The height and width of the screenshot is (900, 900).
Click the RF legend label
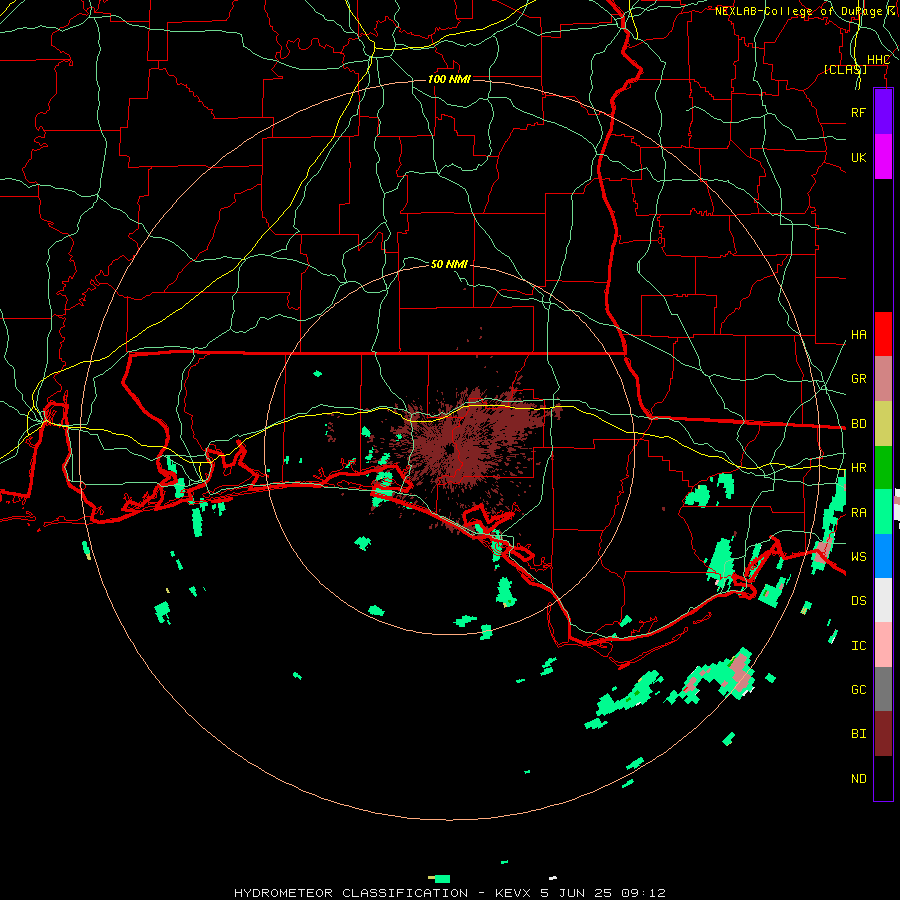[x=858, y=112]
